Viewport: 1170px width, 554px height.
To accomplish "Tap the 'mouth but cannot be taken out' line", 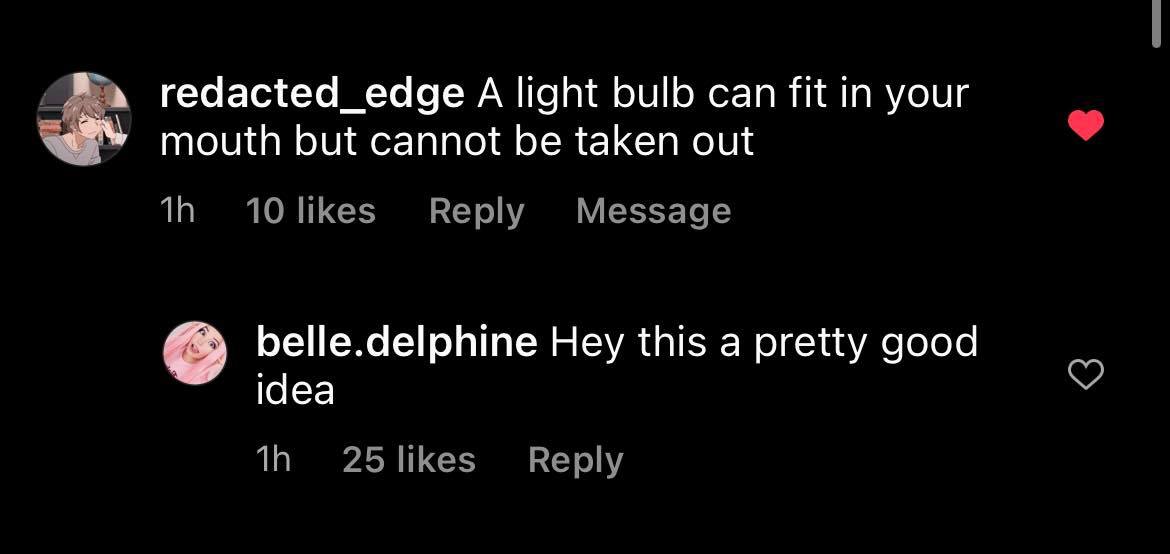I will point(457,142).
